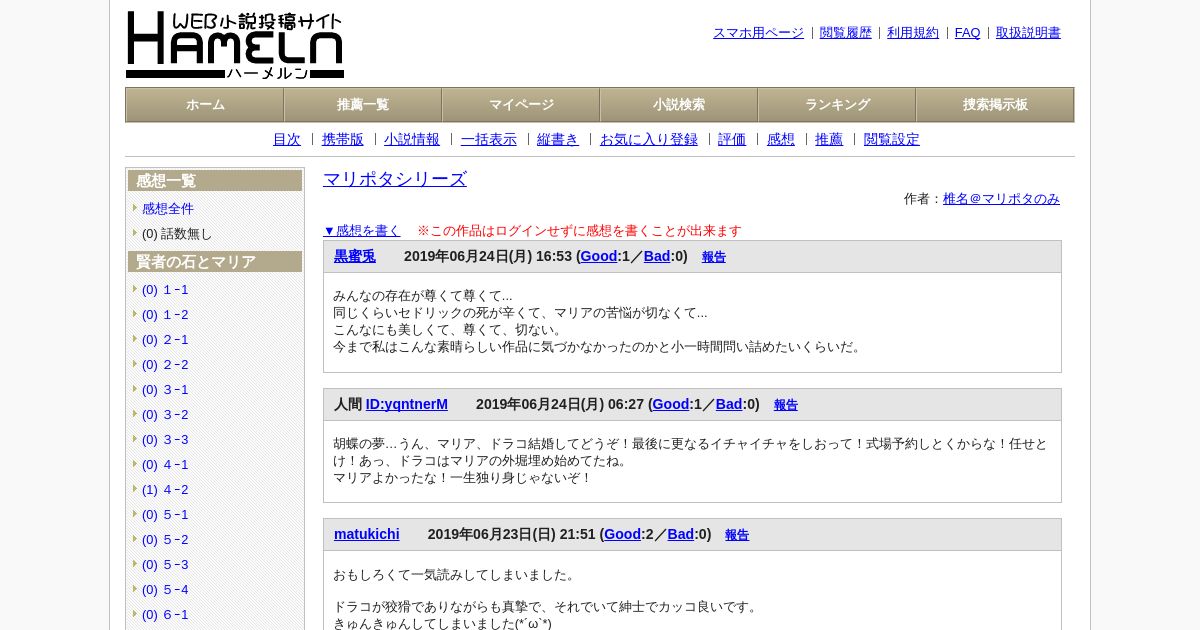Open the 評価 rating link
The height and width of the screenshot is (630, 1200).
(x=732, y=140)
